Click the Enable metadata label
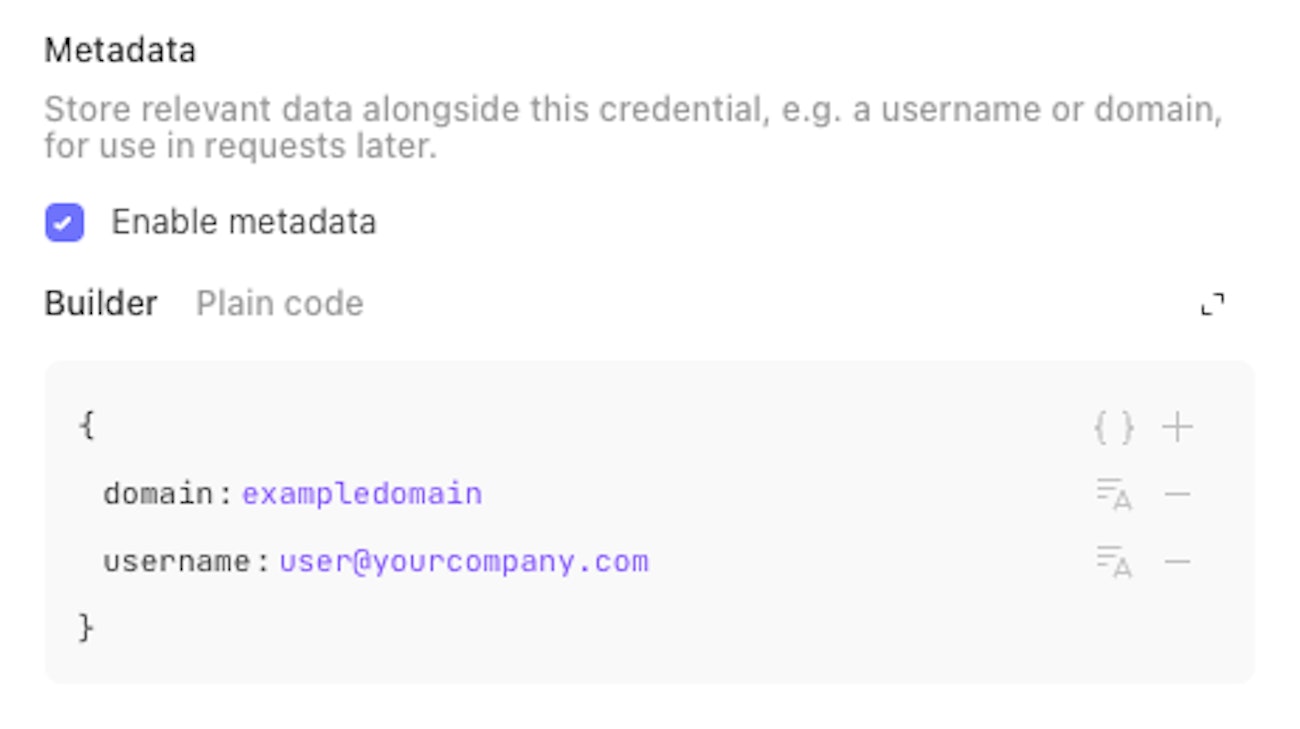1300x729 pixels. pos(243,222)
